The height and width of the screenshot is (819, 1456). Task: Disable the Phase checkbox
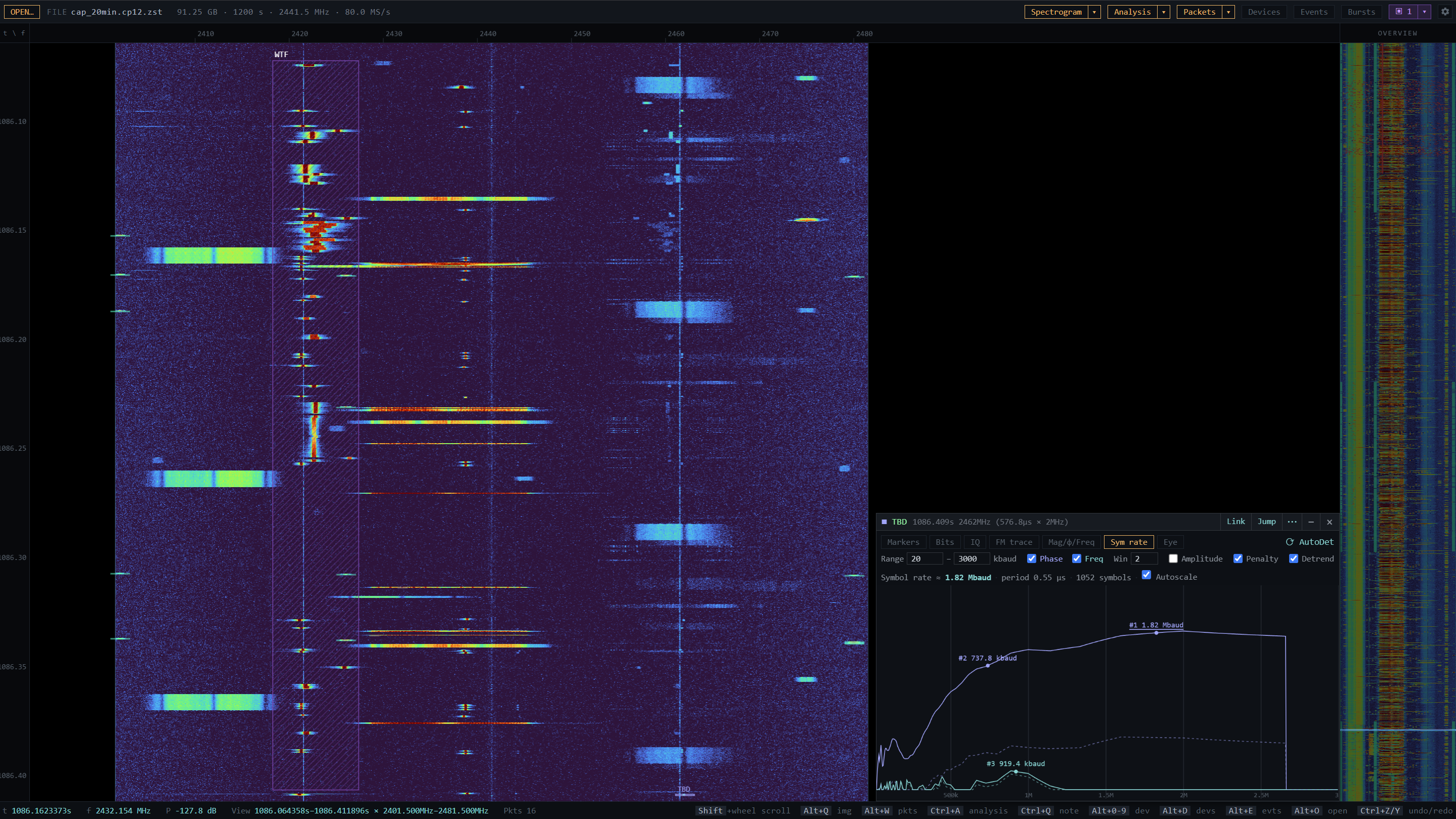pyautogui.click(x=1032, y=559)
